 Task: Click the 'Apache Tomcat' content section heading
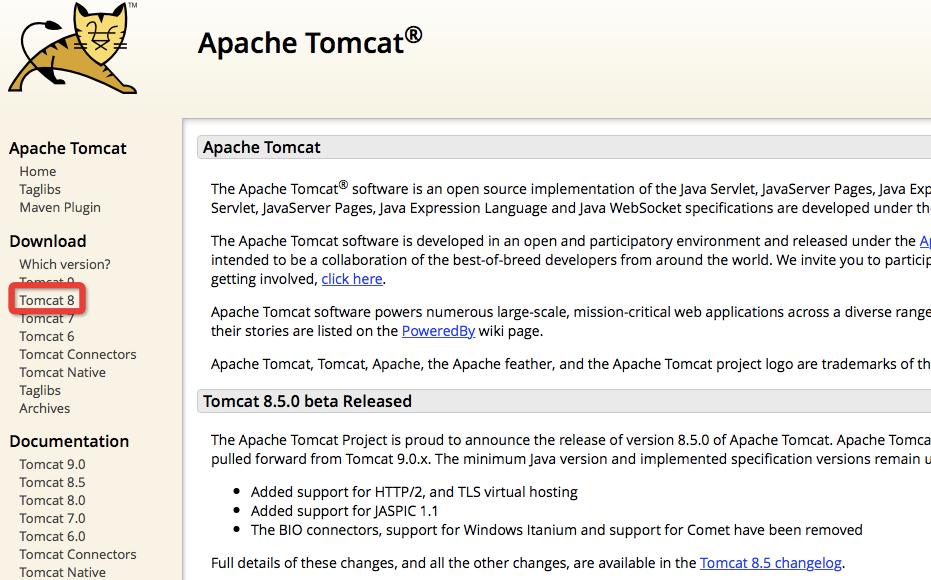point(261,147)
